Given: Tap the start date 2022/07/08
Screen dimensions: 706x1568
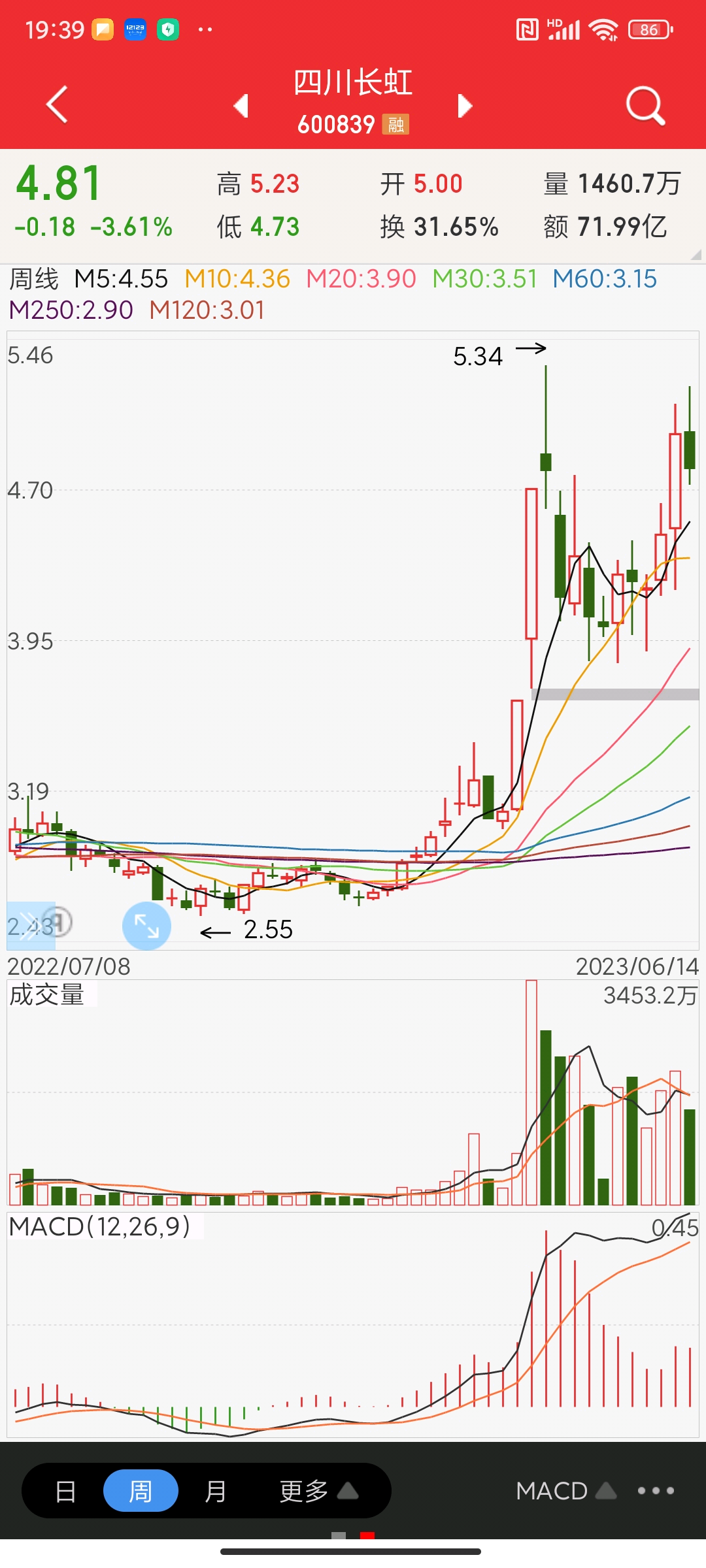Looking at the screenshot, I should [69, 966].
